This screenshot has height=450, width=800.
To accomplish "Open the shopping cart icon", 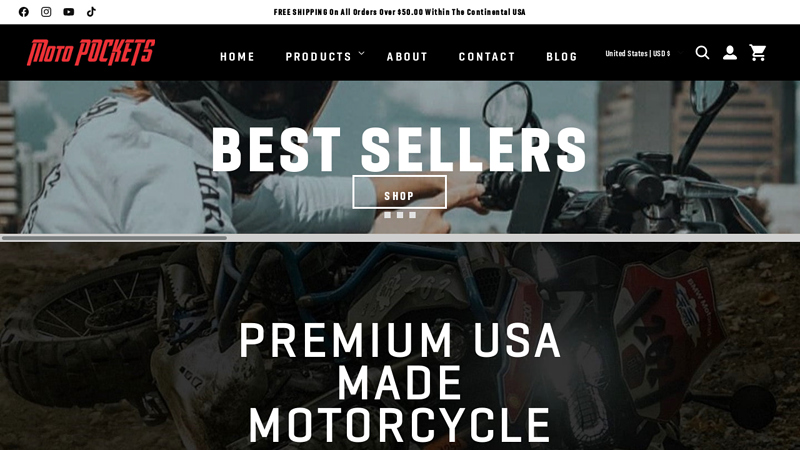I will [x=758, y=53].
